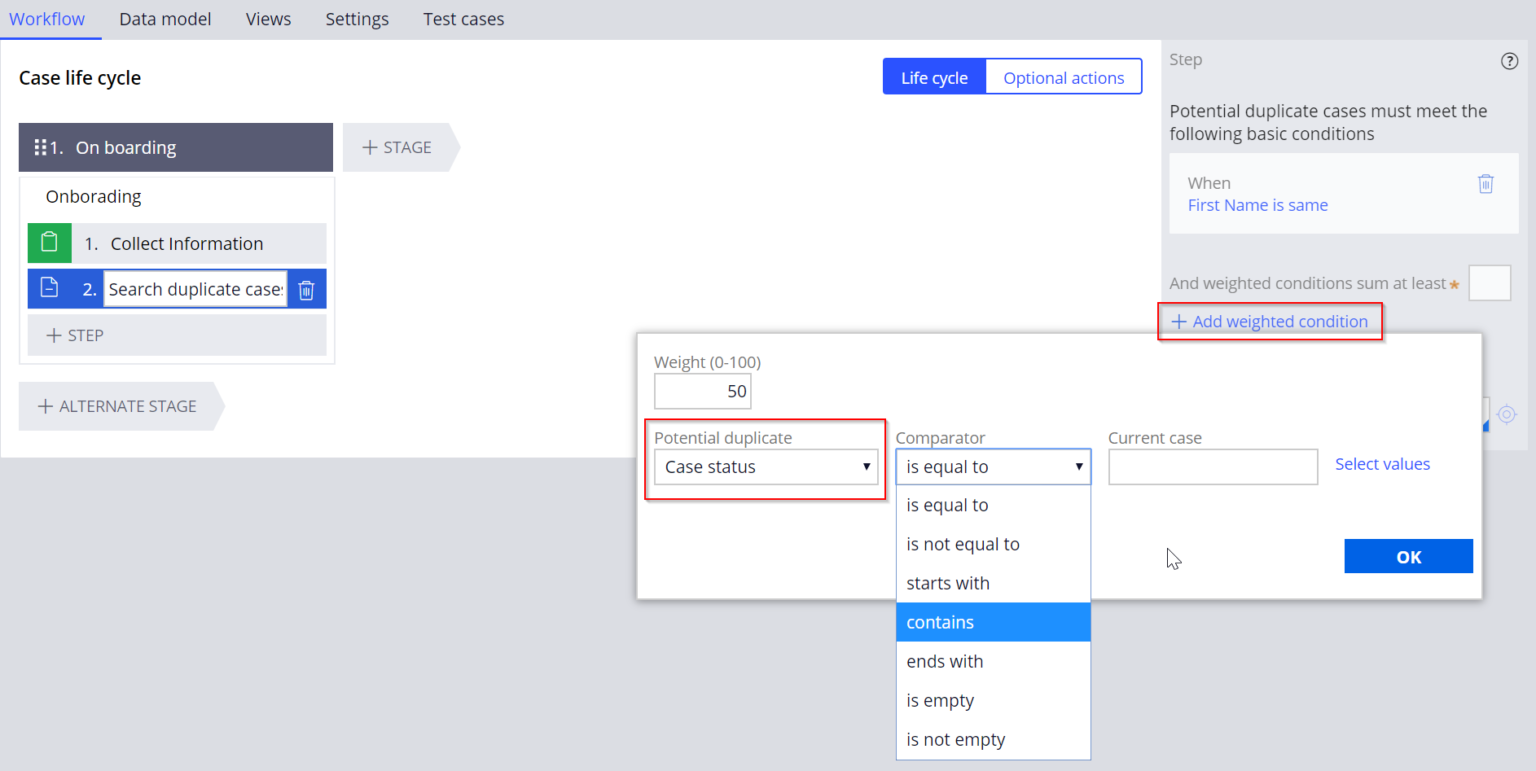
Task: Go to the Test cases tab
Action: (x=463, y=19)
